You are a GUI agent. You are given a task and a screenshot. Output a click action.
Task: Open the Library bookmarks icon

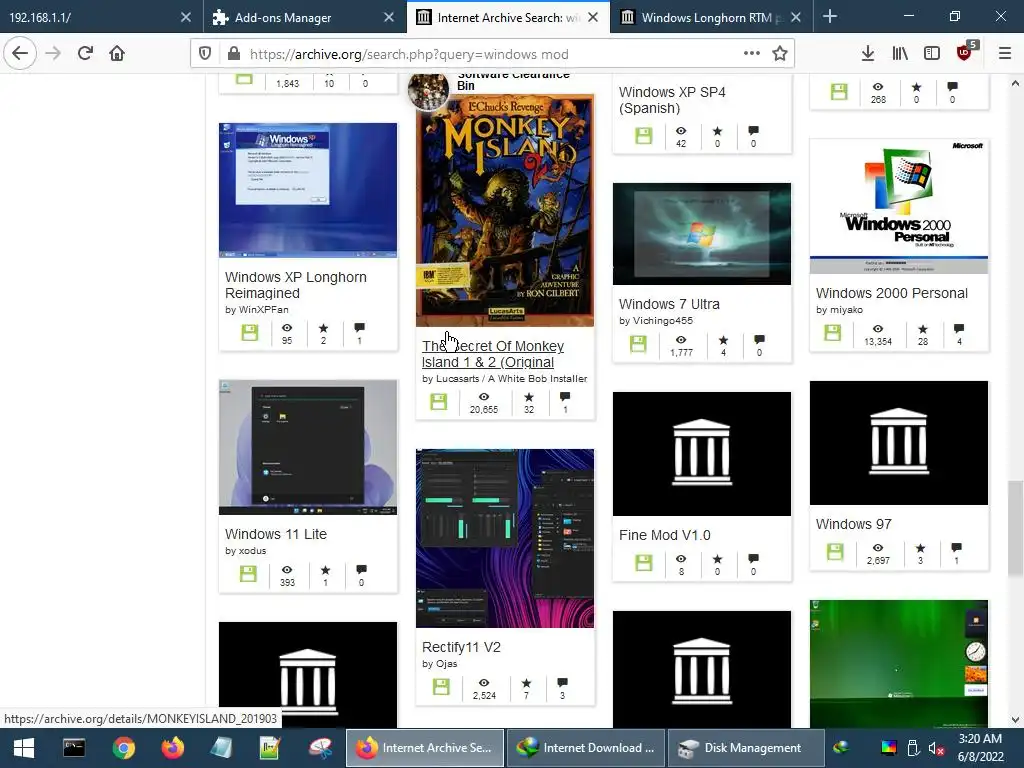pyautogui.click(x=900, y=54)
